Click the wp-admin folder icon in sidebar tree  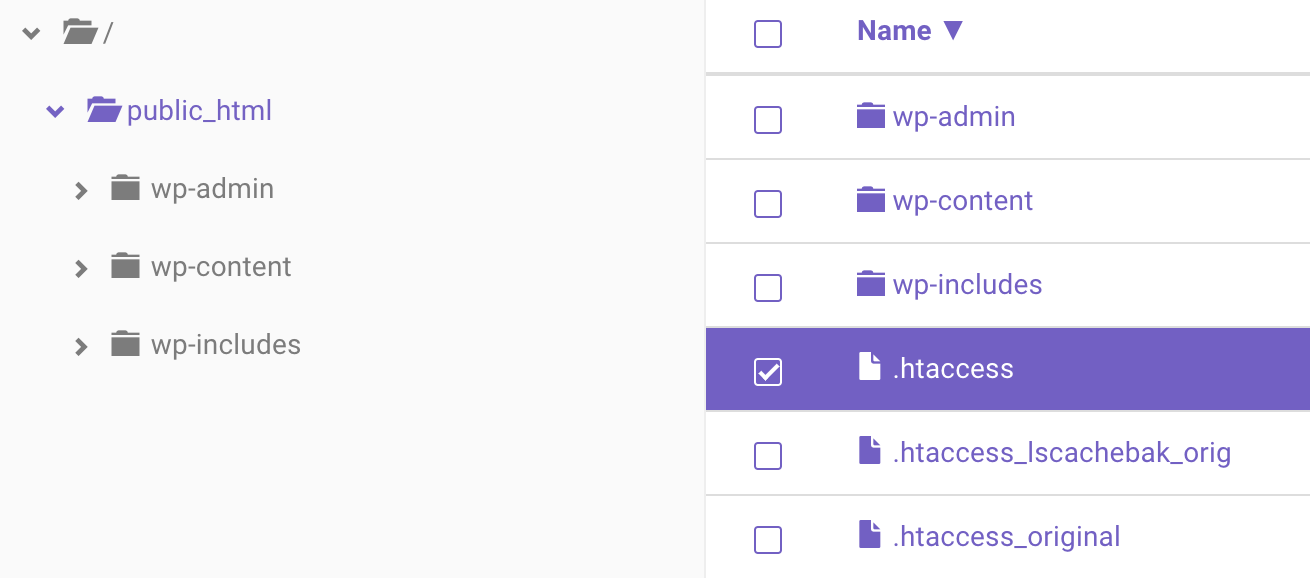pyautogui.click(x=125, y=188)
